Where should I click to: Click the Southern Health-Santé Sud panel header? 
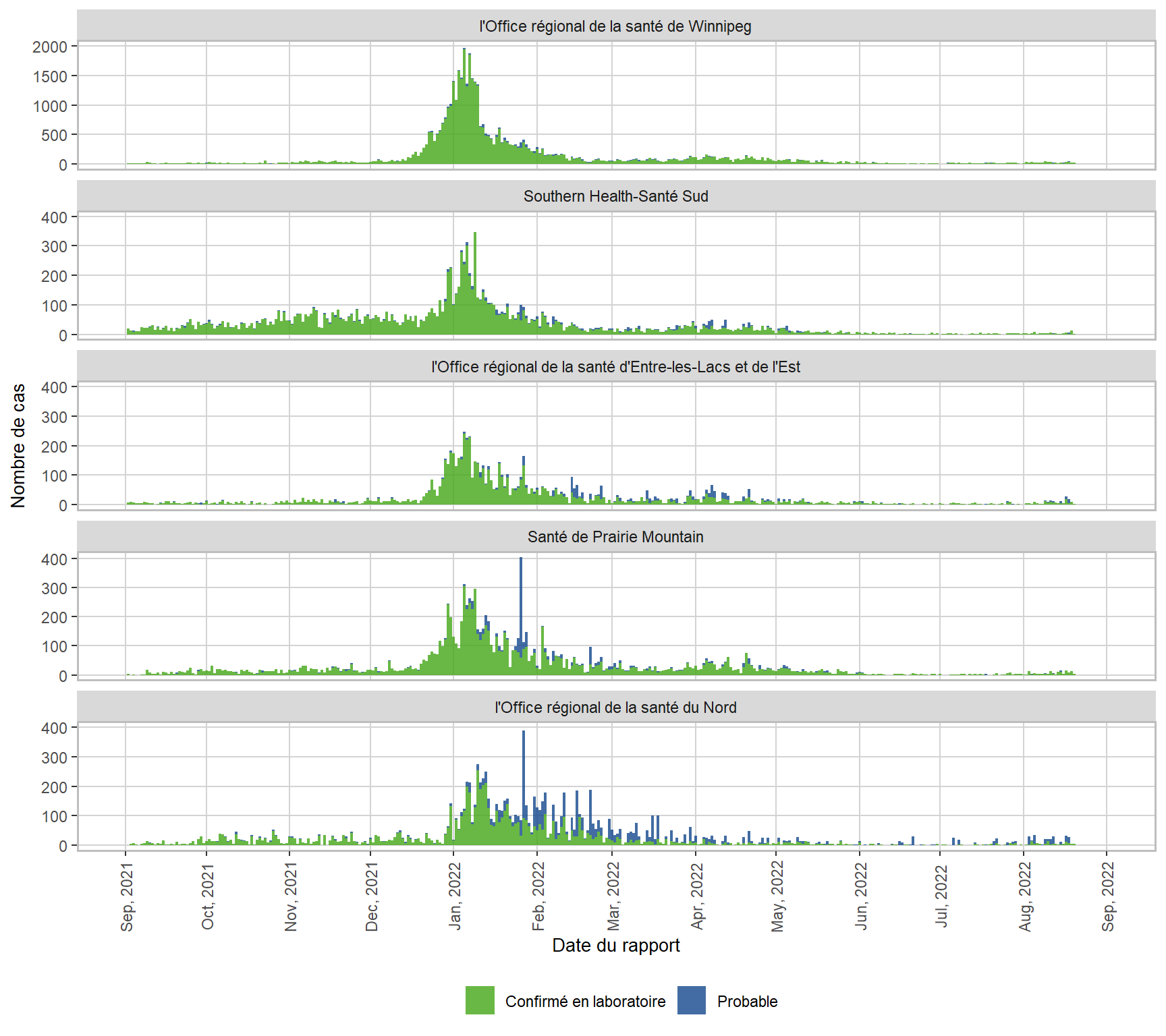615,196
